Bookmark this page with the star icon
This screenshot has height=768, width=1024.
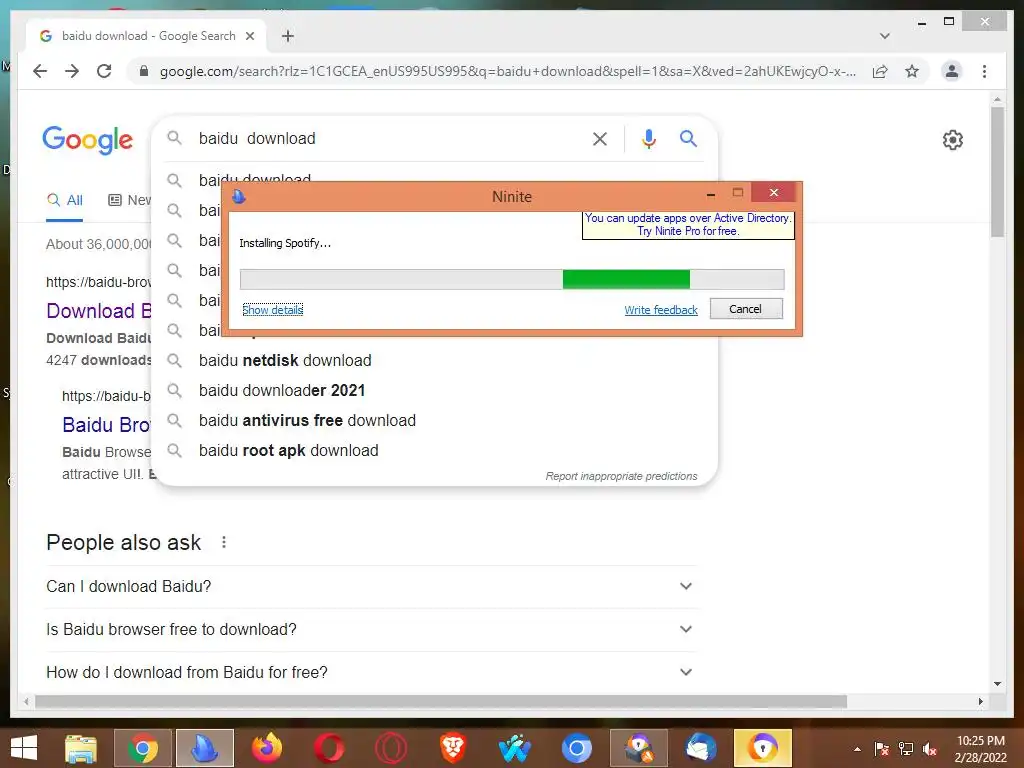click(x=912, y=71)
